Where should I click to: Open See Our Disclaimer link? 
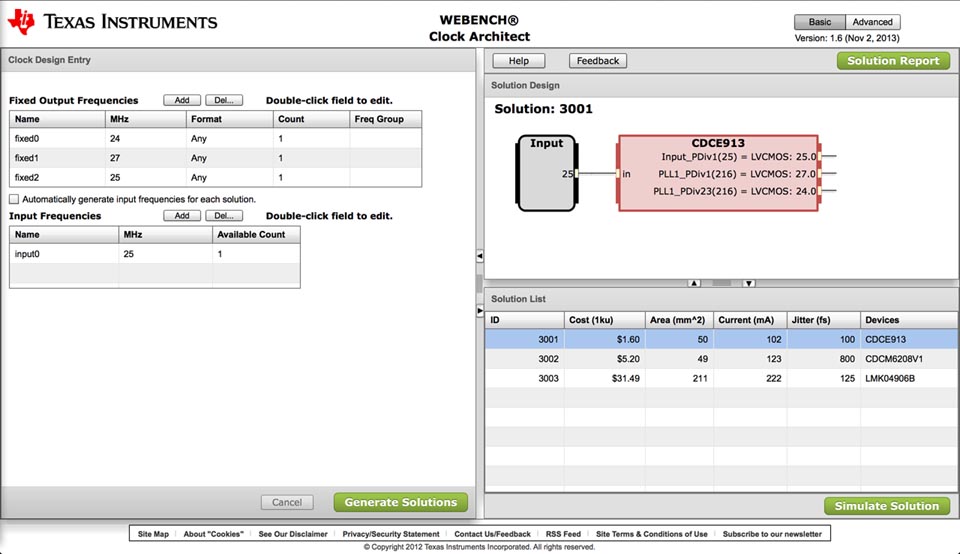[293, 534]
